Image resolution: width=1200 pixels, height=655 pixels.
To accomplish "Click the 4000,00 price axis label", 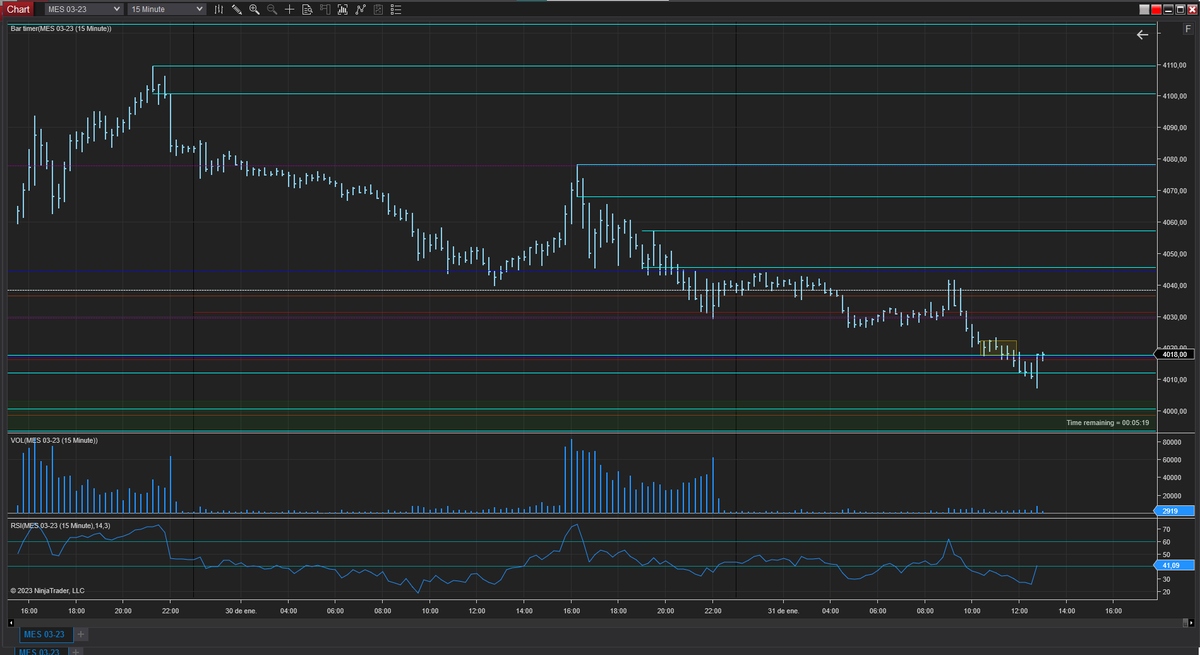I will (1174, 411).
